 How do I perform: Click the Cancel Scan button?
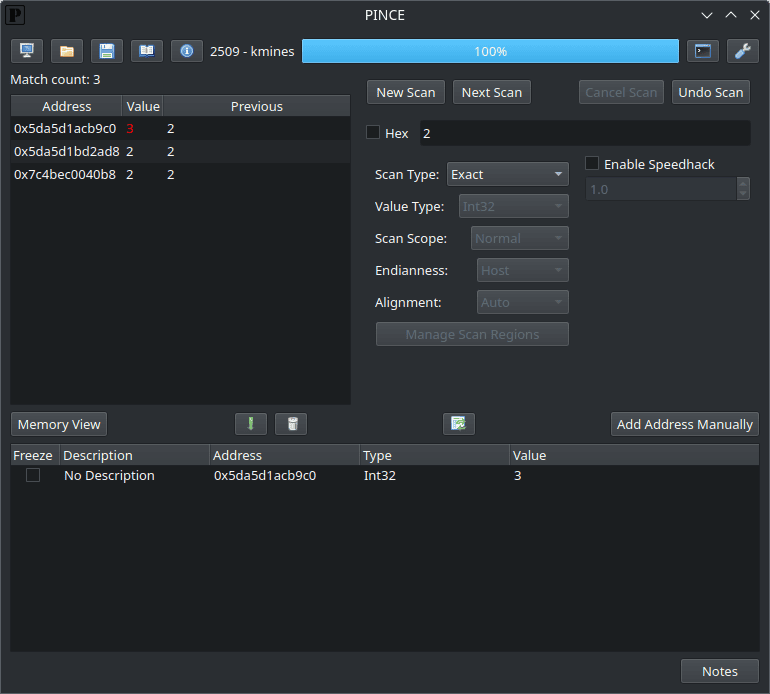coord(621,92)
